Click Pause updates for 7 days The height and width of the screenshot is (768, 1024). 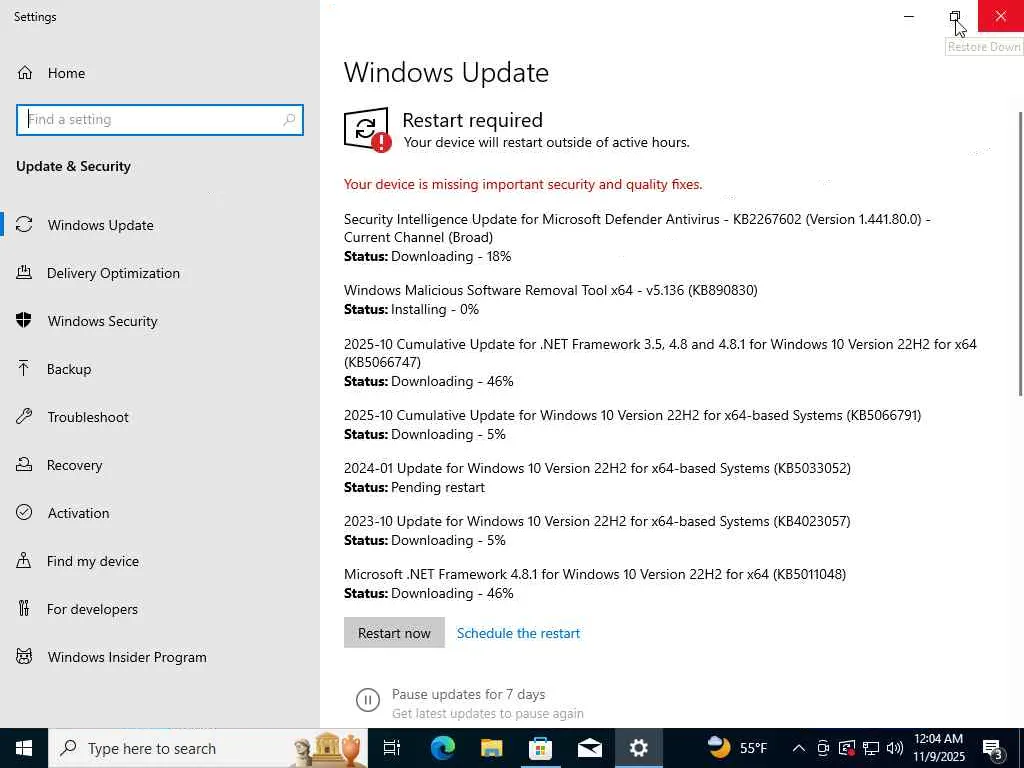click(468, 694)
